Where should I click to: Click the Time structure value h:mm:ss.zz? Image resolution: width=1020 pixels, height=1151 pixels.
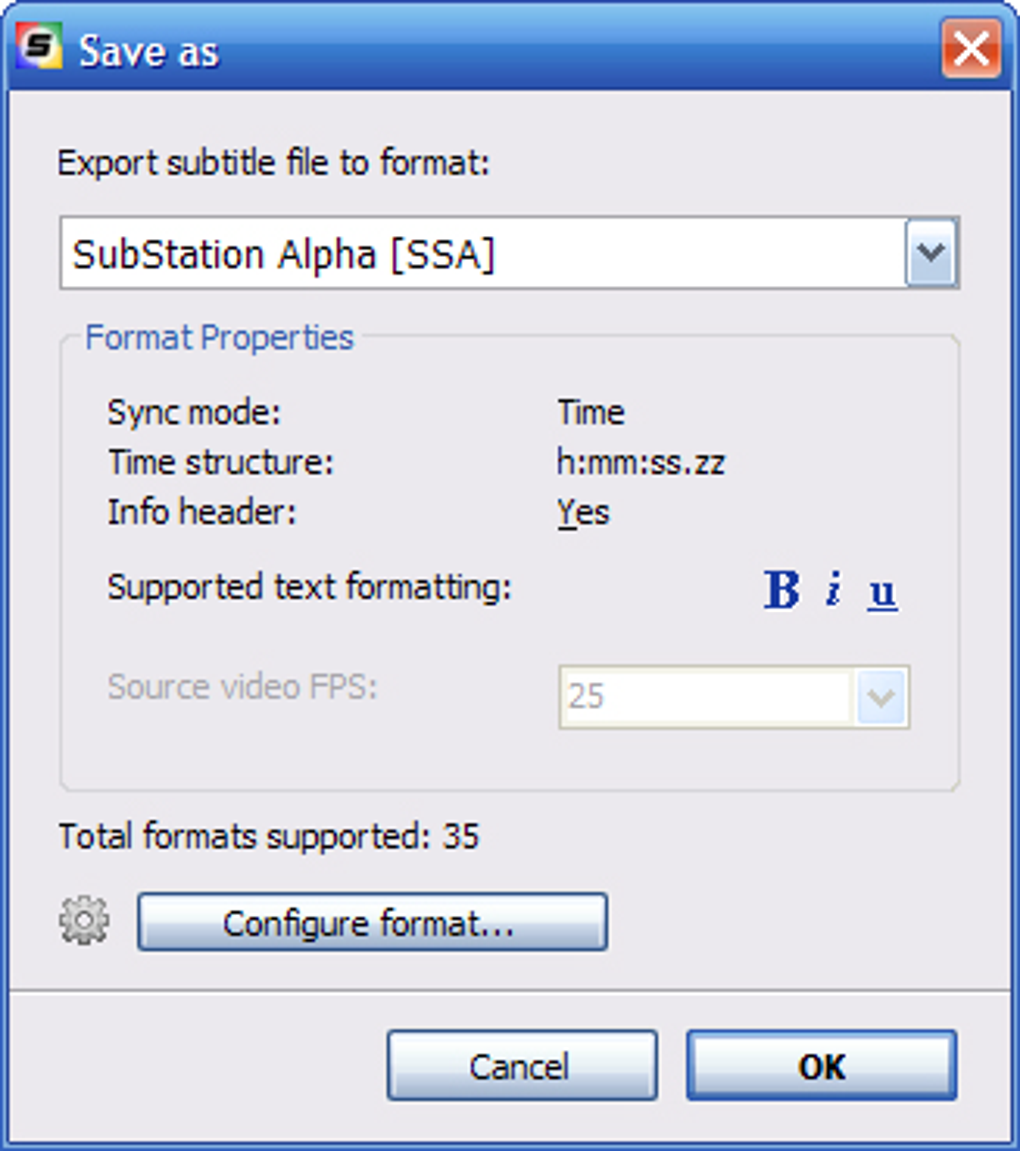640,462
